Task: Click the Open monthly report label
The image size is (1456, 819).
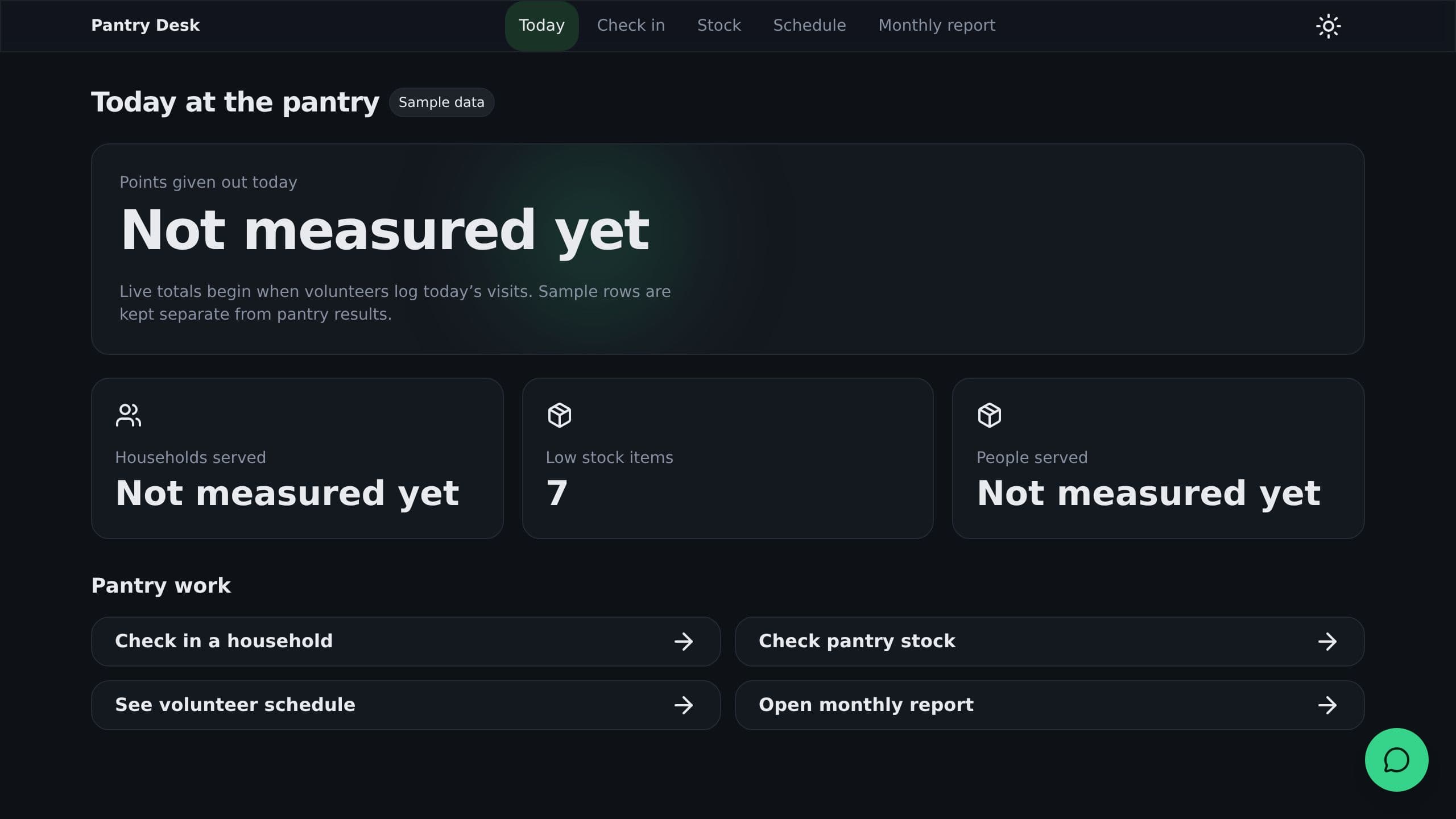Action: click(x=866, y=705)
